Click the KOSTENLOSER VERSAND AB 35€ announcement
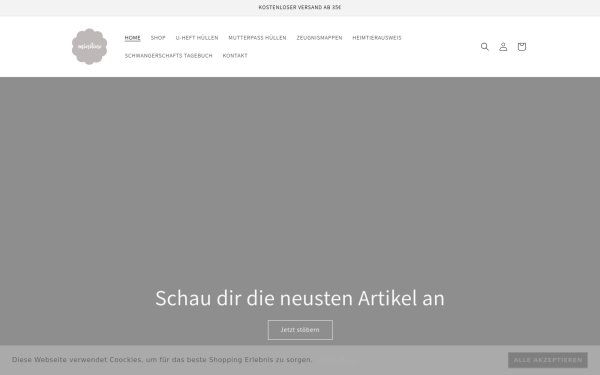 coord(300,7)
